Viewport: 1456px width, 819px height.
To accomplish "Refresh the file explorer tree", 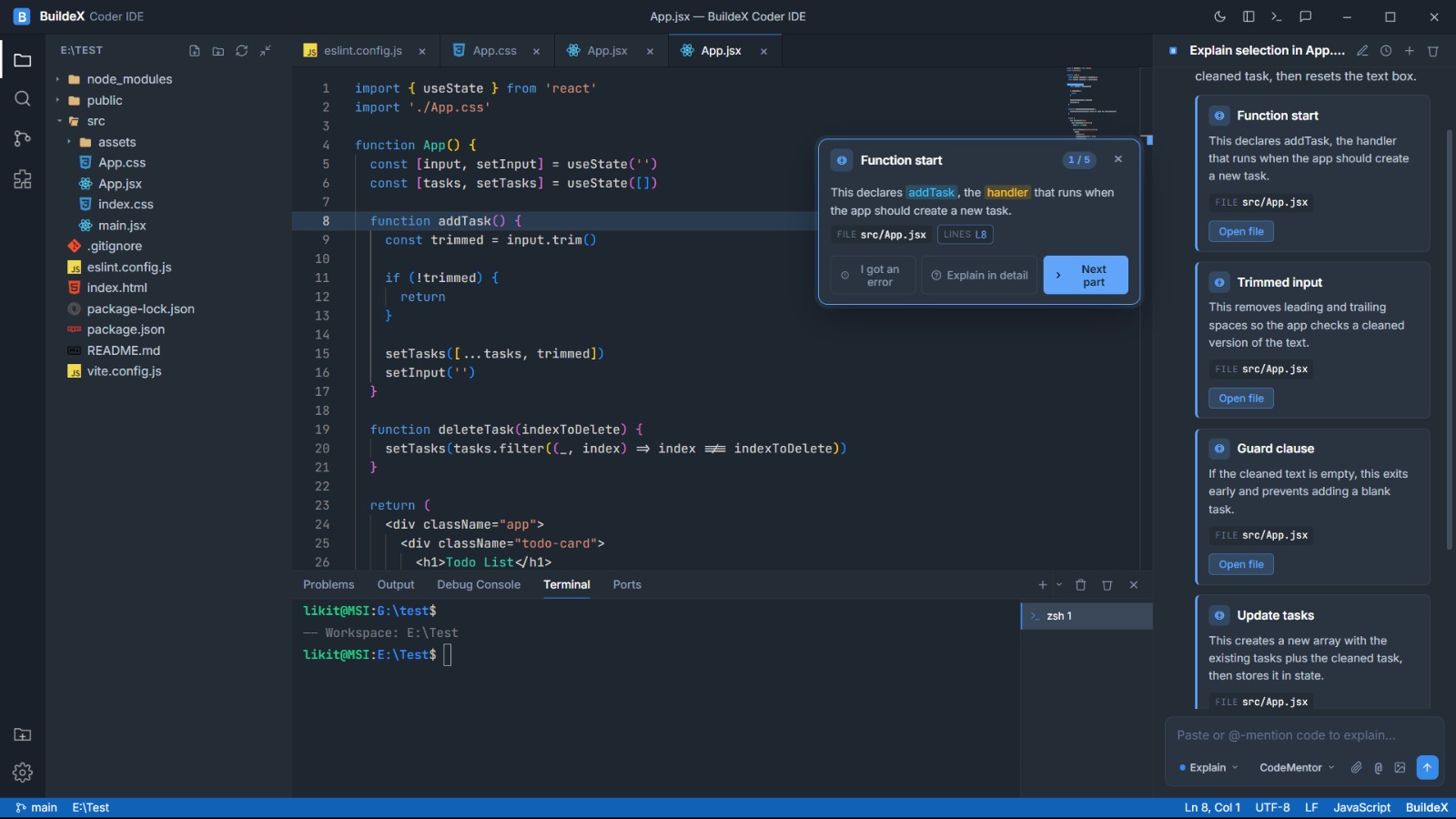I will tap(242, 51).
